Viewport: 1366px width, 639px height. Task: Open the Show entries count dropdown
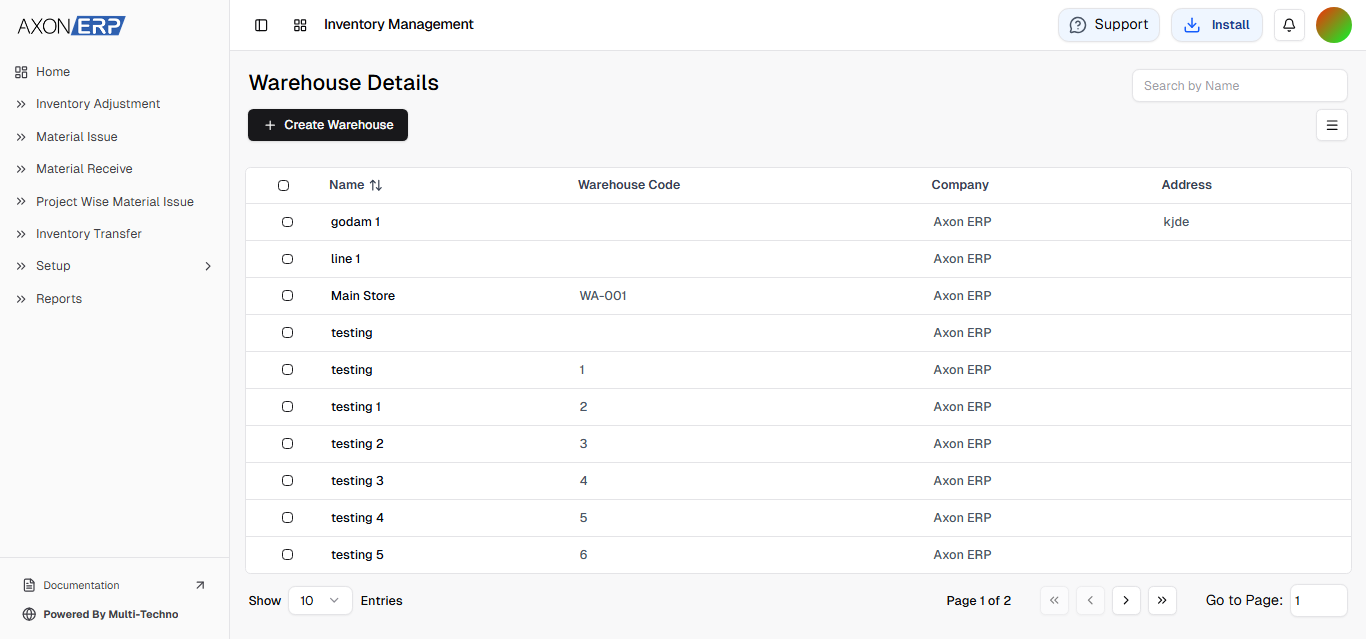click(320, 601)
